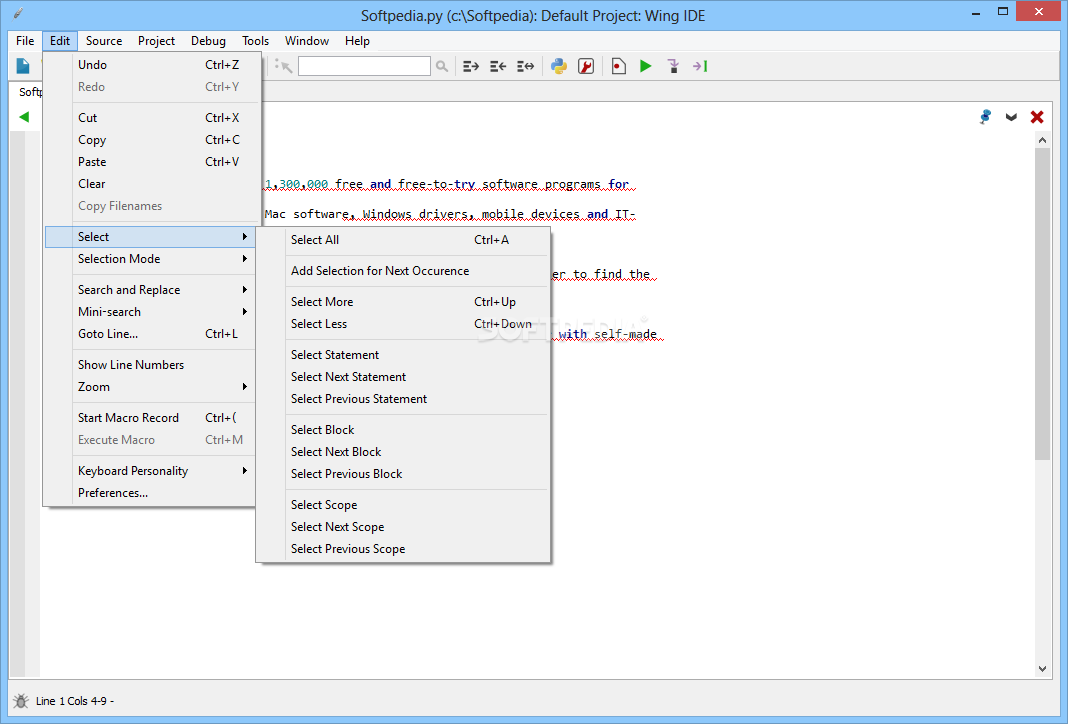
Task: Open the Source menu
Action: tap(104, 41)
